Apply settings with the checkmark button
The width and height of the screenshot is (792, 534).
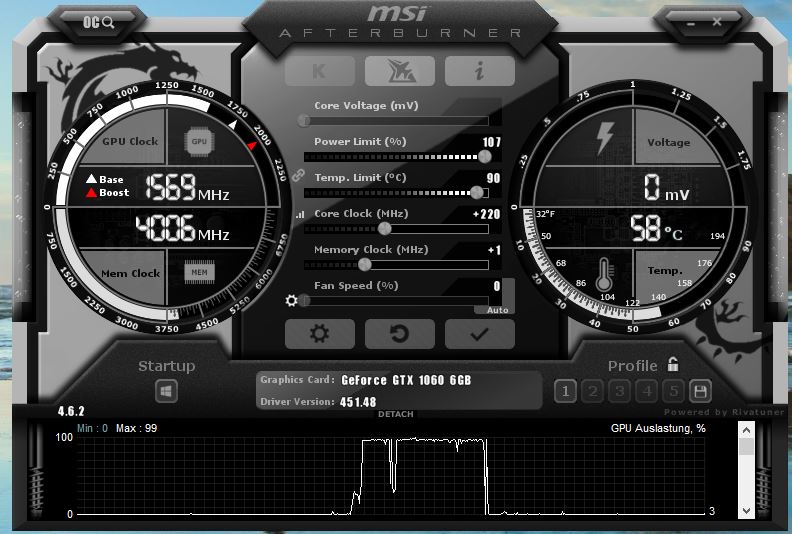(479, 334)
